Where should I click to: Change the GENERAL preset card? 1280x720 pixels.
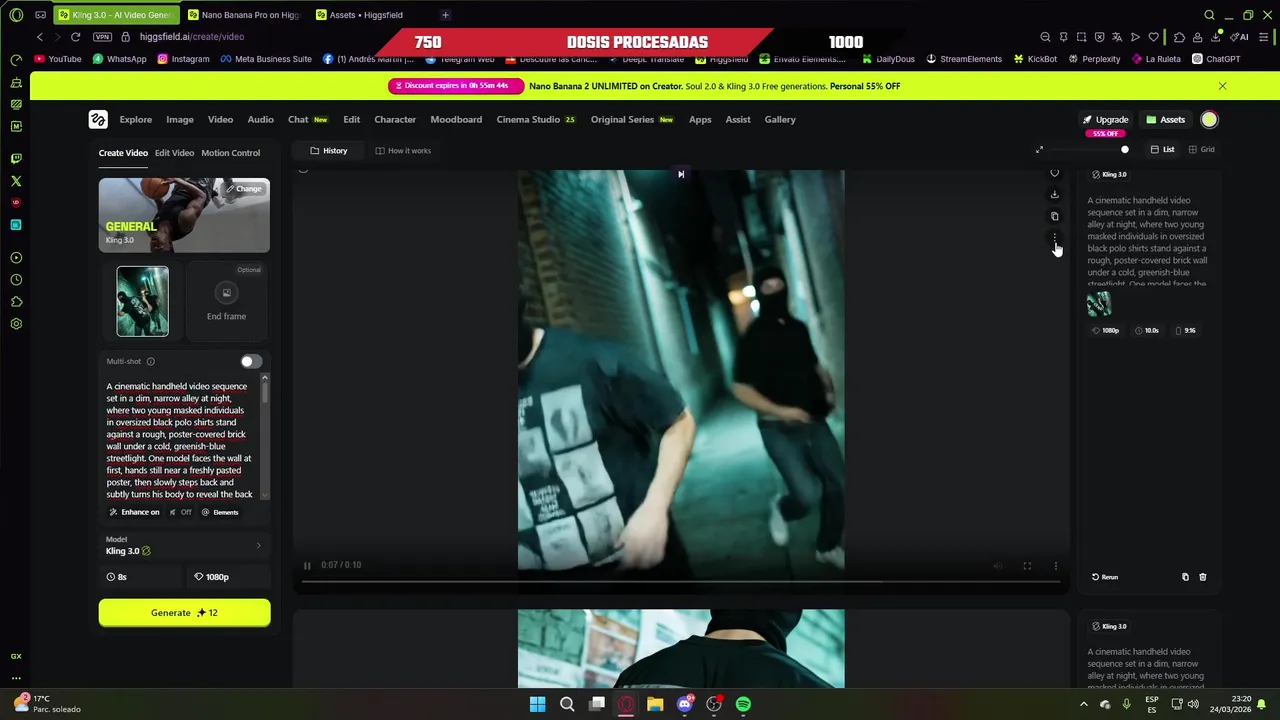tap(244, 188)
